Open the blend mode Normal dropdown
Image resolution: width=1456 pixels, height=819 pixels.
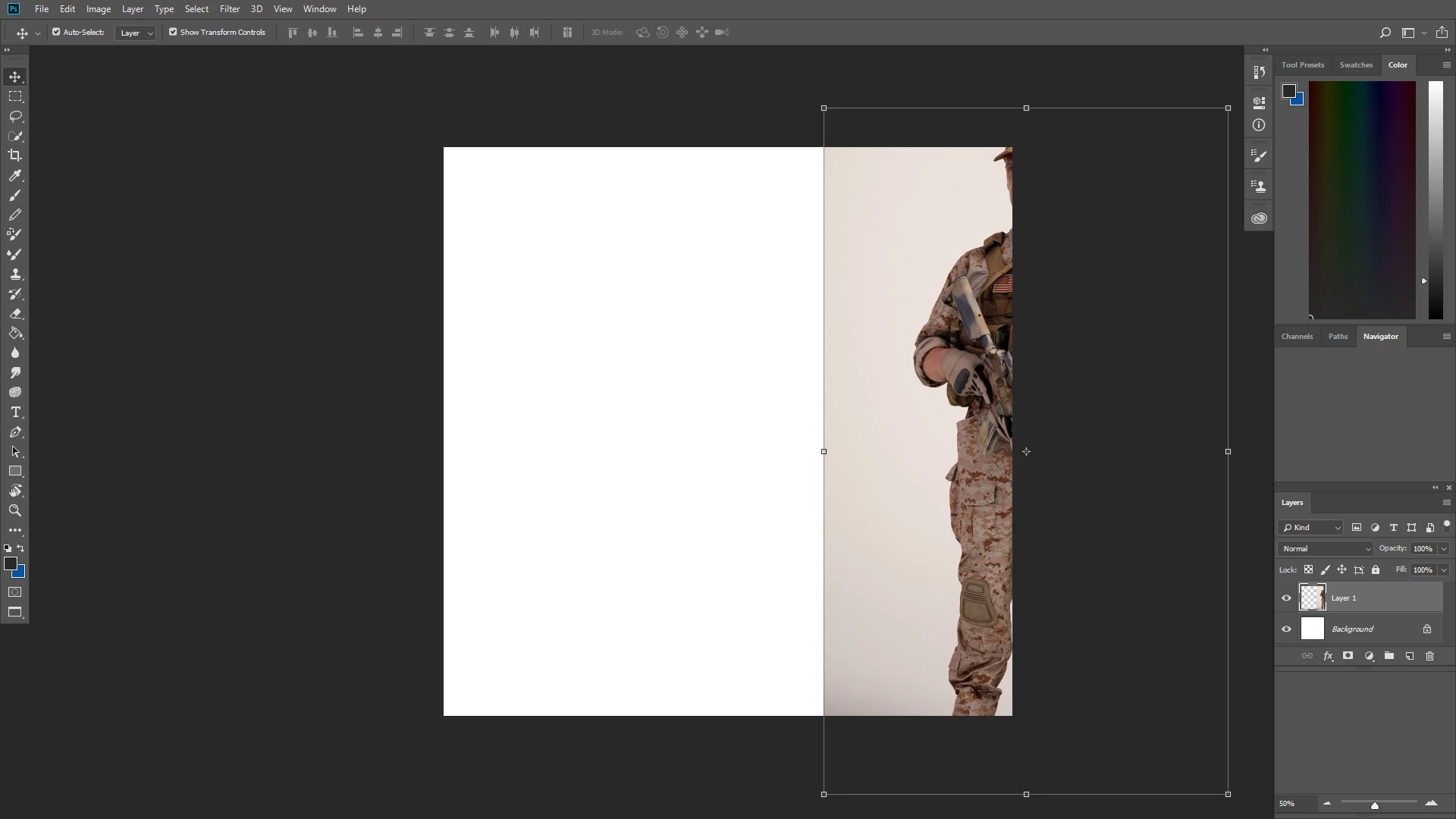1326,548
